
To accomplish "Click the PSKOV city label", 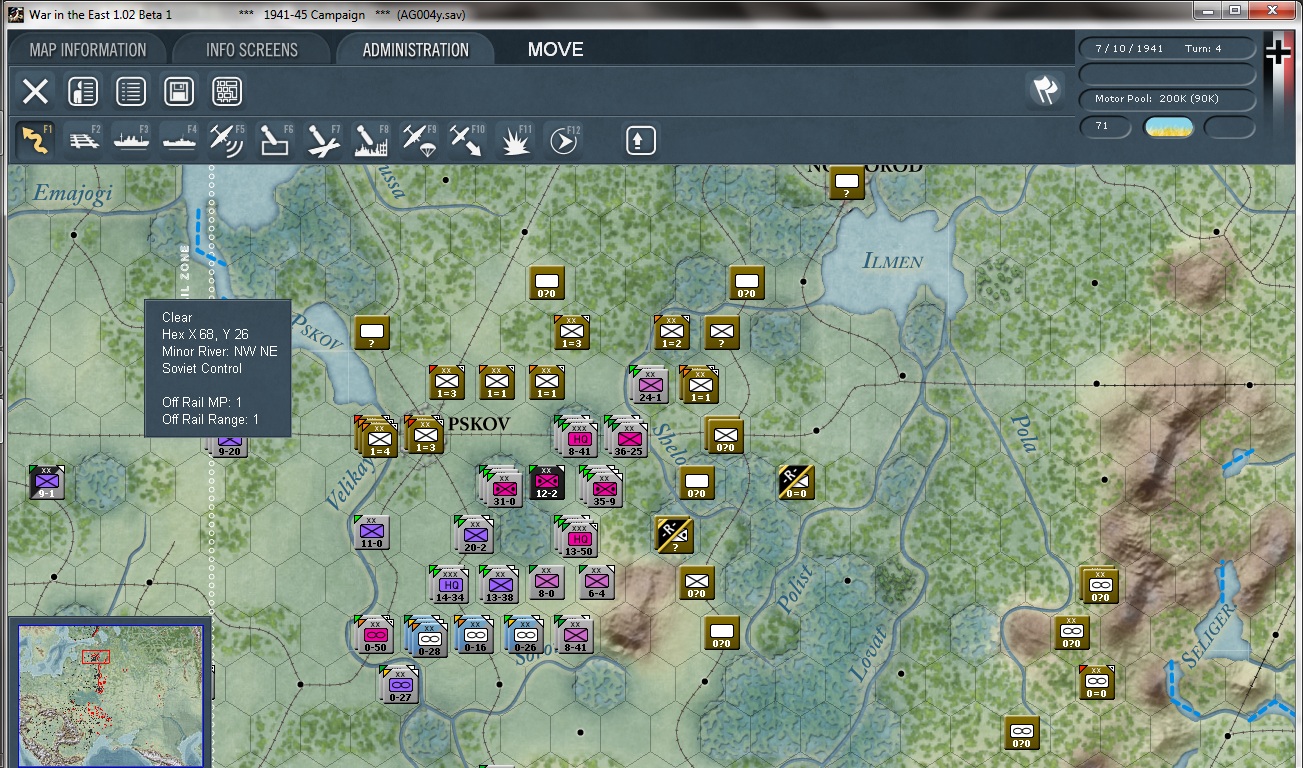I will pos(479,424).
